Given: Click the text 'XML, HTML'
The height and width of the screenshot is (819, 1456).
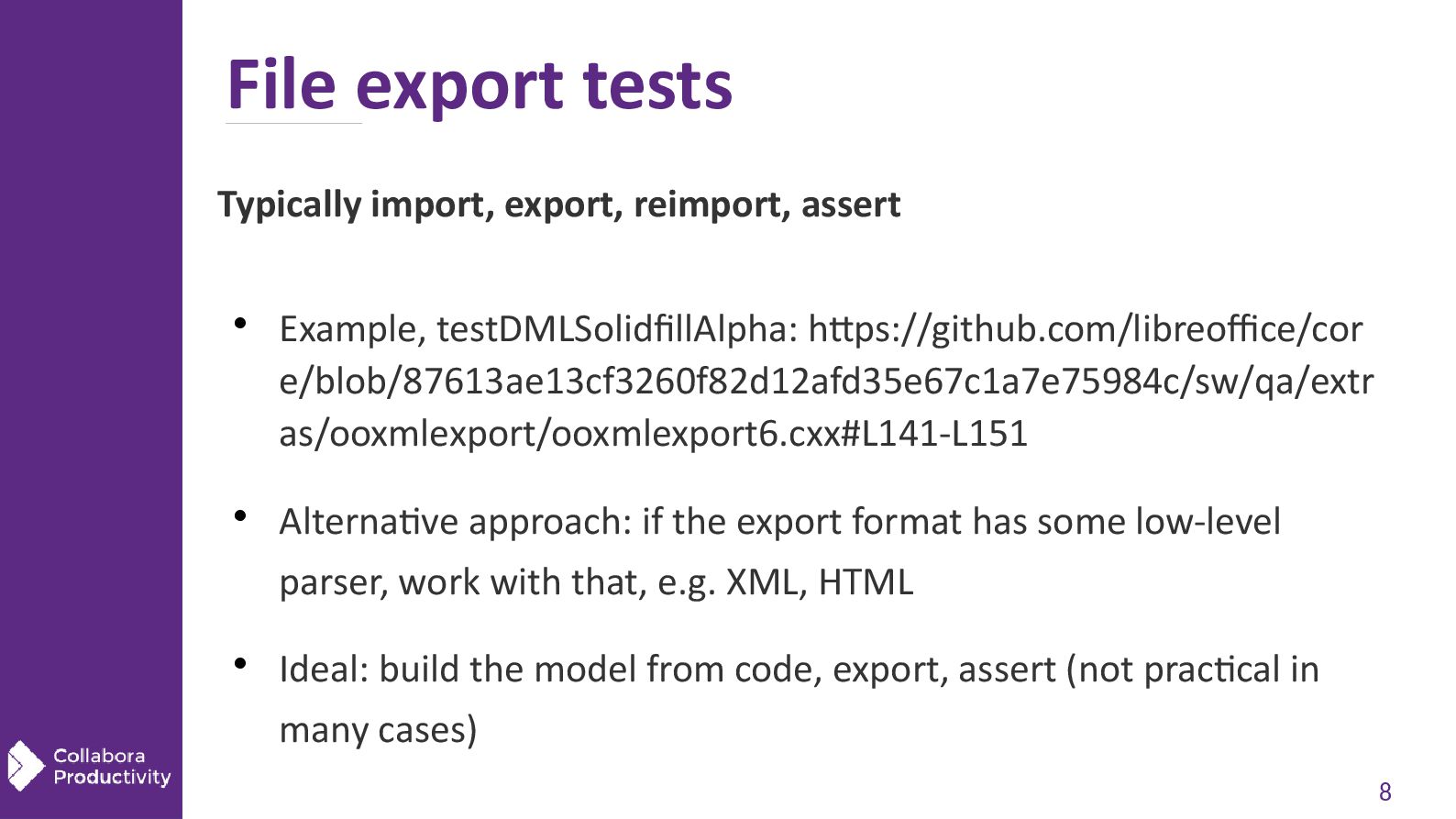Looking at the screenshot, I should [820, 582].
